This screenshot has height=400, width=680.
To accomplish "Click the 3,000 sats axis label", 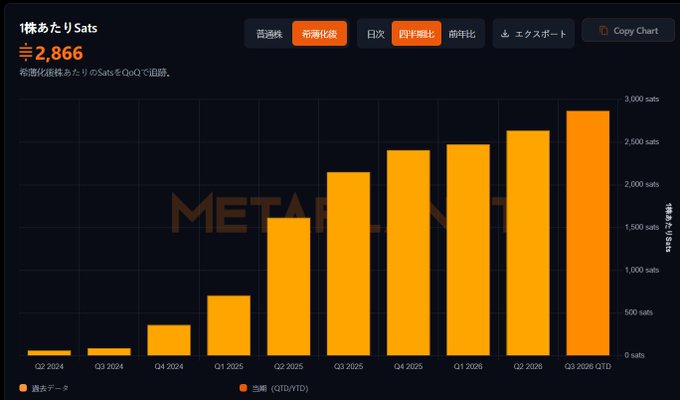I will point(641,99).
